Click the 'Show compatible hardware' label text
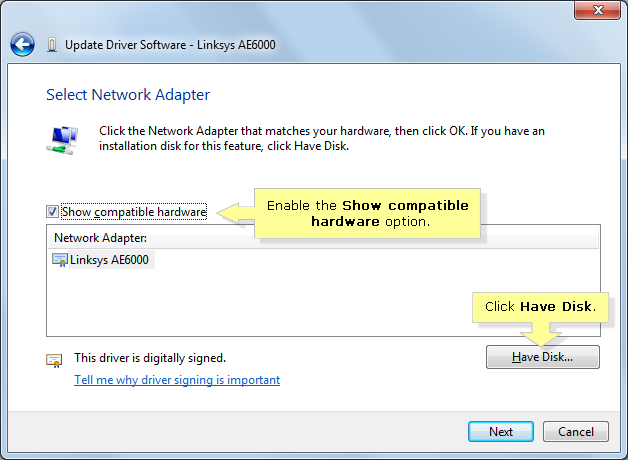Viewport: 628px width, 460px height. (x=134, y=212)
